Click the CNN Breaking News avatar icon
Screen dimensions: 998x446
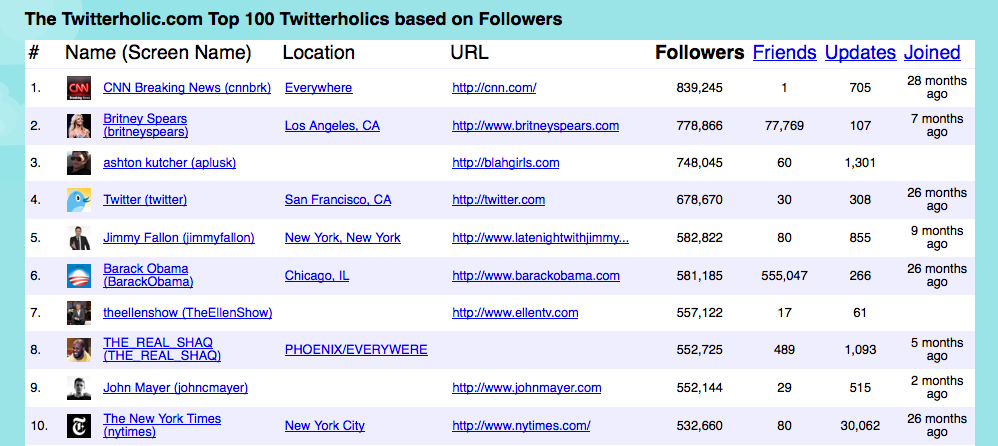[x=79, y=88]
